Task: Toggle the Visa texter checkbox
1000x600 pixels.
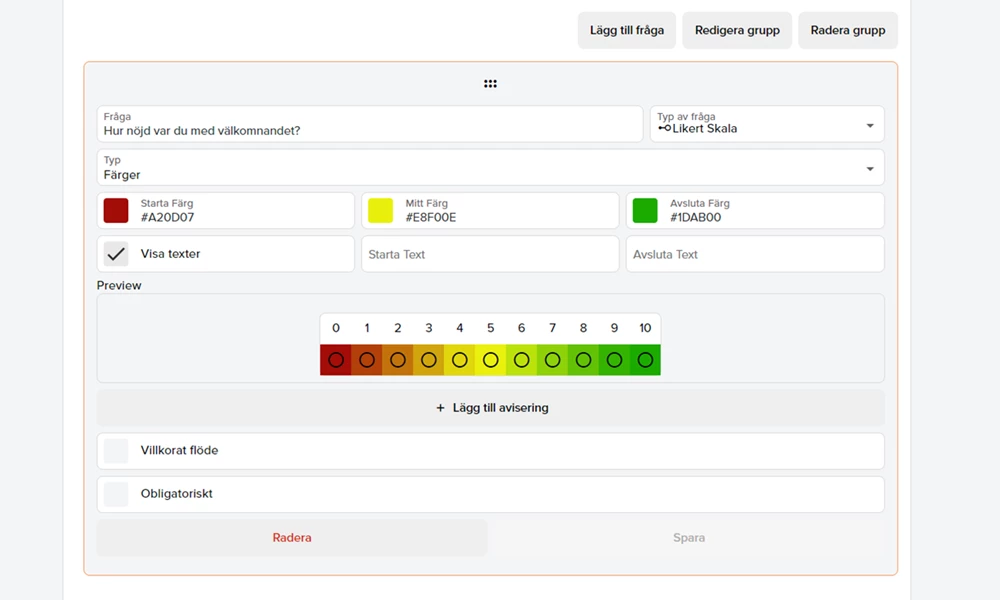Action: tap(116, 254)
